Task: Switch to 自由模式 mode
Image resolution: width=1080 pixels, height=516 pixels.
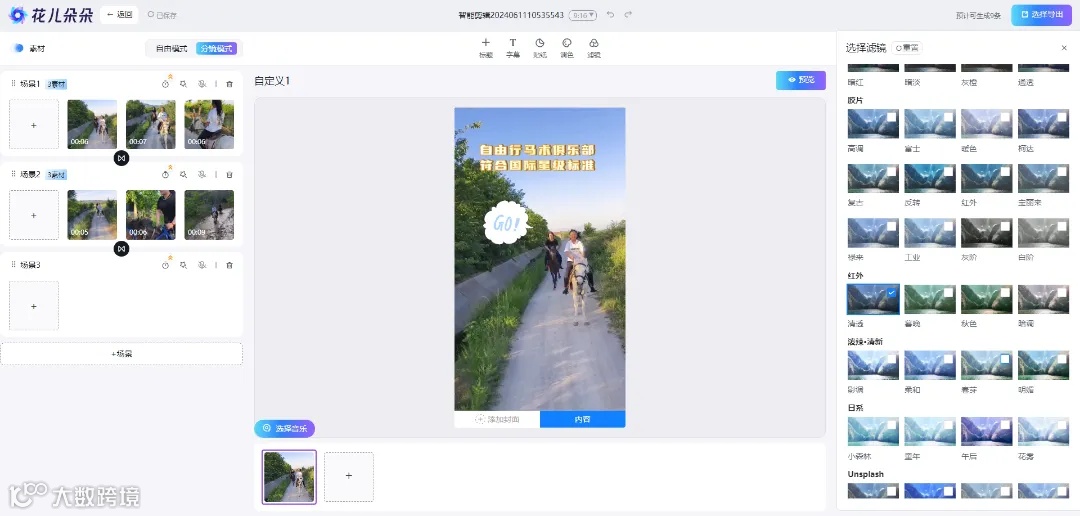Action: (x=171, y=48)
